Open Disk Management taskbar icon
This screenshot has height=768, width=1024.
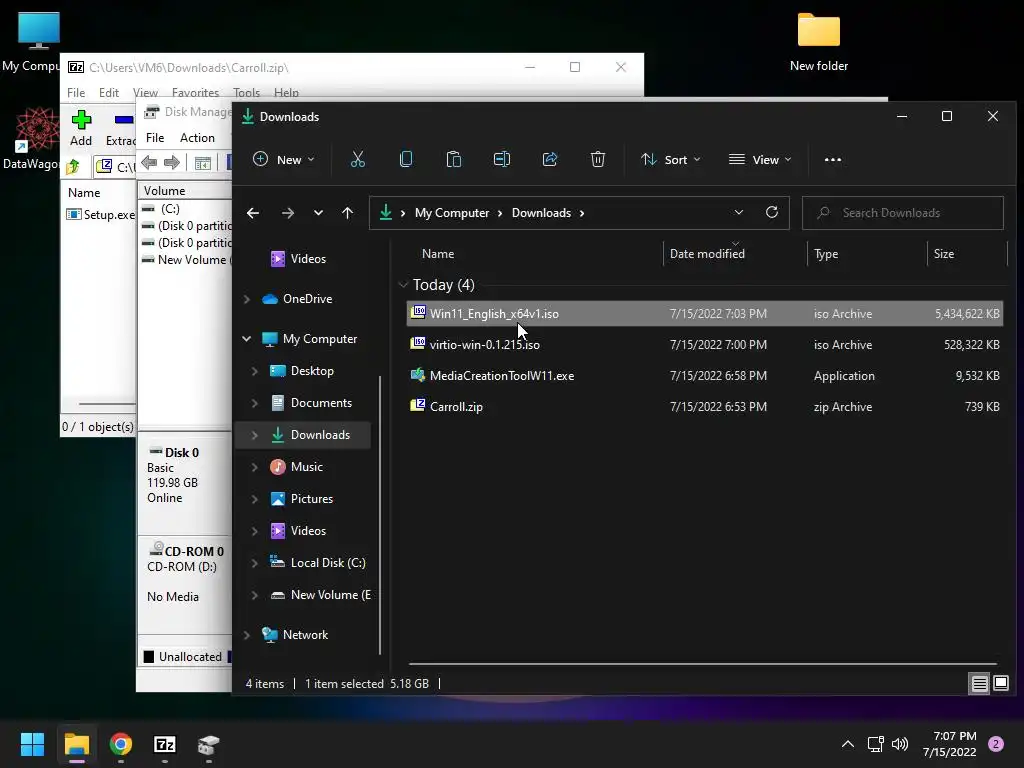pos(208,744)
